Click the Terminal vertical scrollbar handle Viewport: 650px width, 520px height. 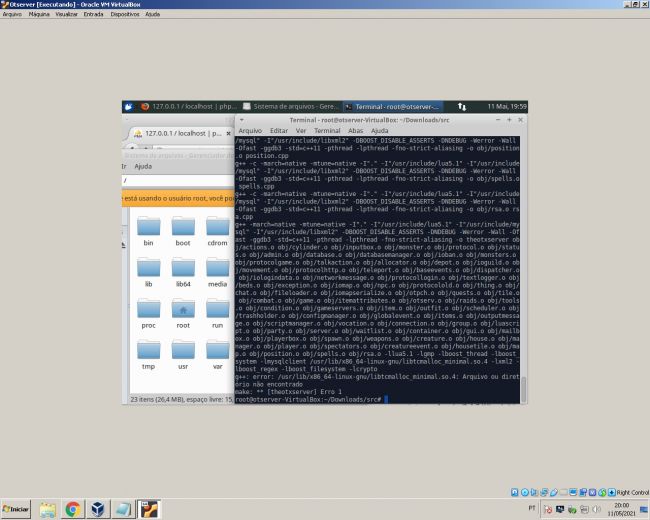click(x=524, y=389)
